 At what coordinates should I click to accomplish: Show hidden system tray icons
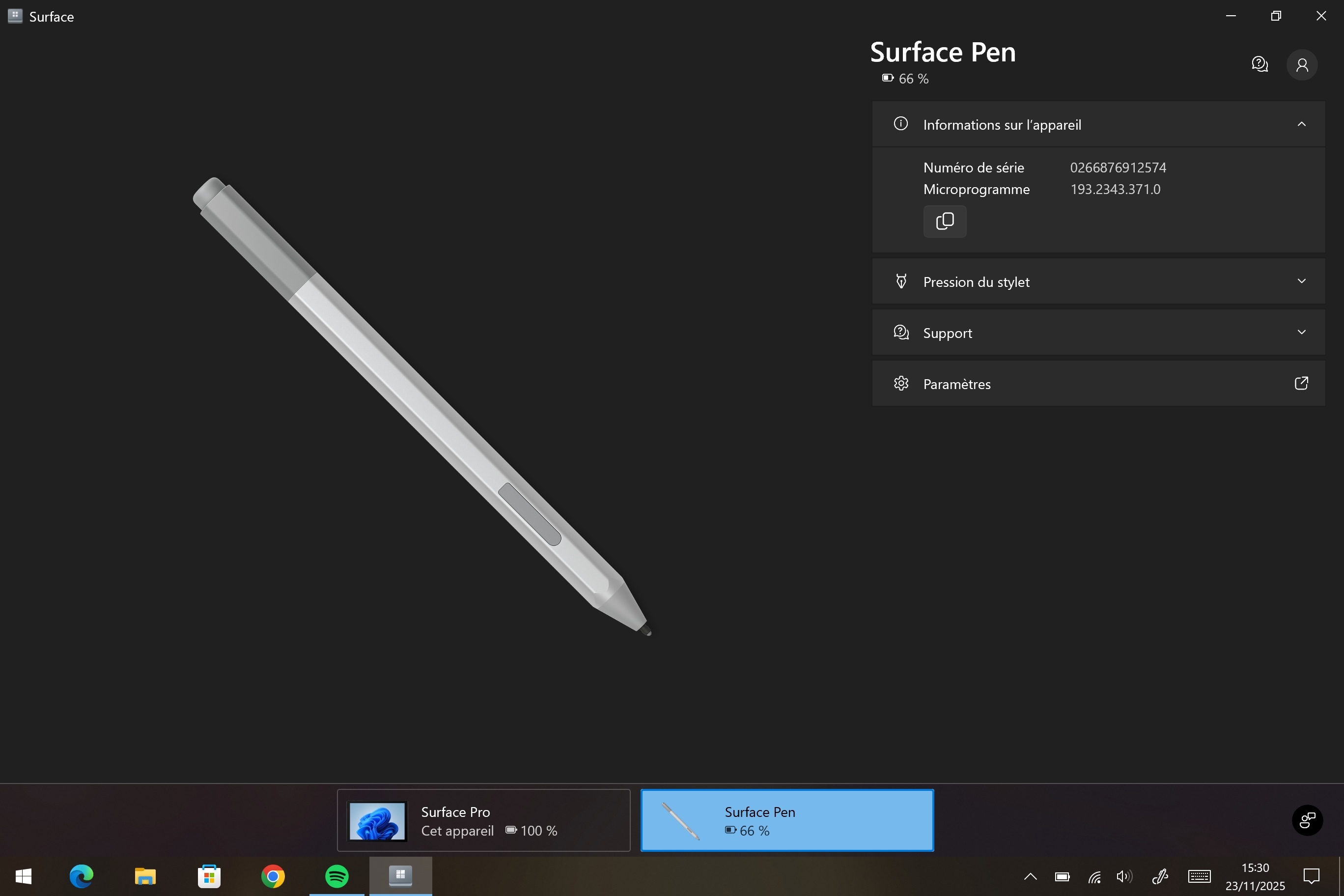[1030, 876]
